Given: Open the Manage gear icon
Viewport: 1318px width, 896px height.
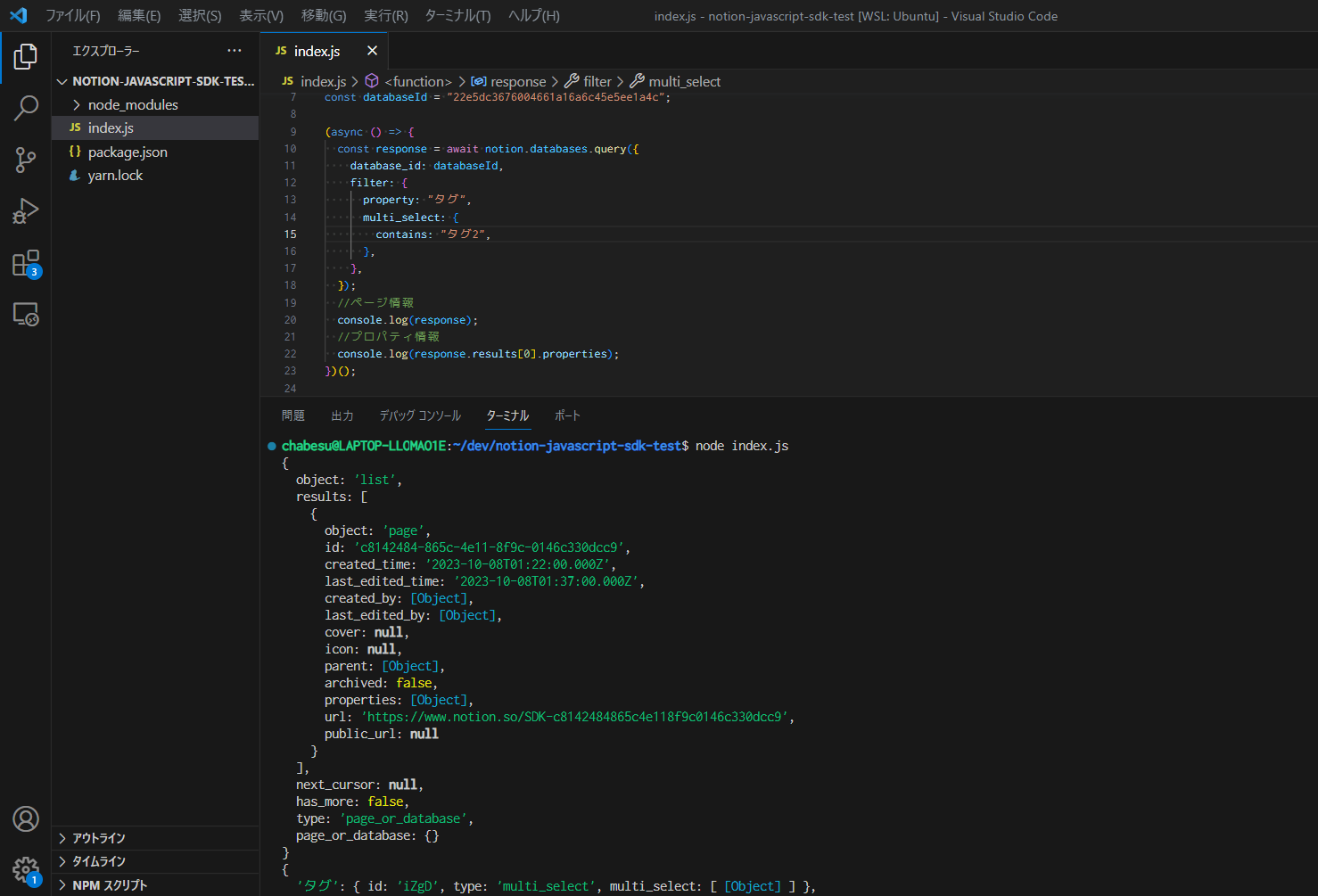Looking at the screenshot, I should [x=26, y=870].
